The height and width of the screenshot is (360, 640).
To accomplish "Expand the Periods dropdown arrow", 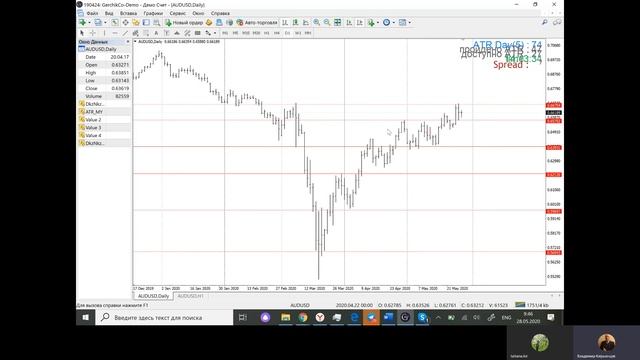I will pyautogui.click(x=393, y=22).
